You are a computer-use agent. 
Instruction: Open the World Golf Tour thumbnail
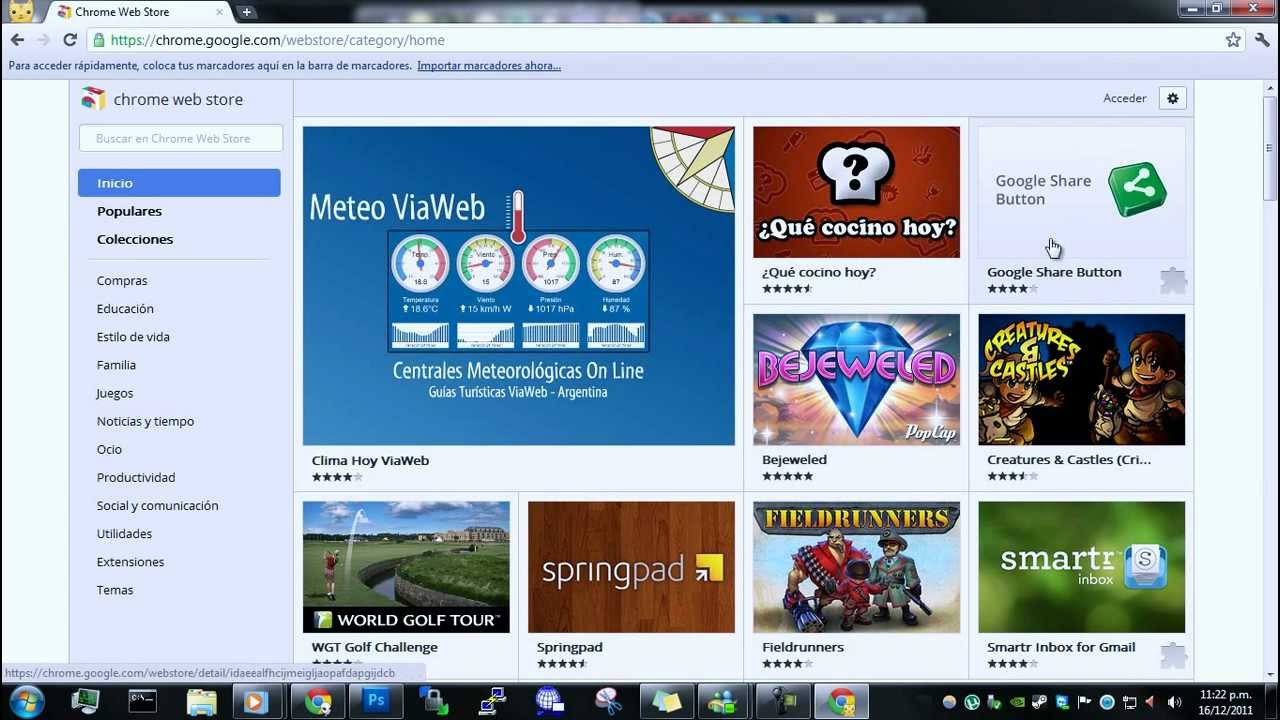click(406, 567)
